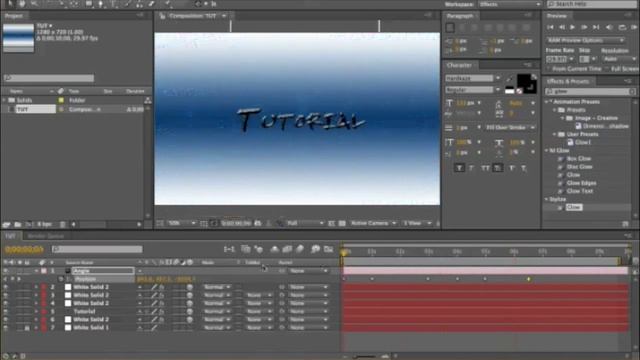
Task: Open the Fill Over Stroke dropdown
Action: tap(510, 128)
